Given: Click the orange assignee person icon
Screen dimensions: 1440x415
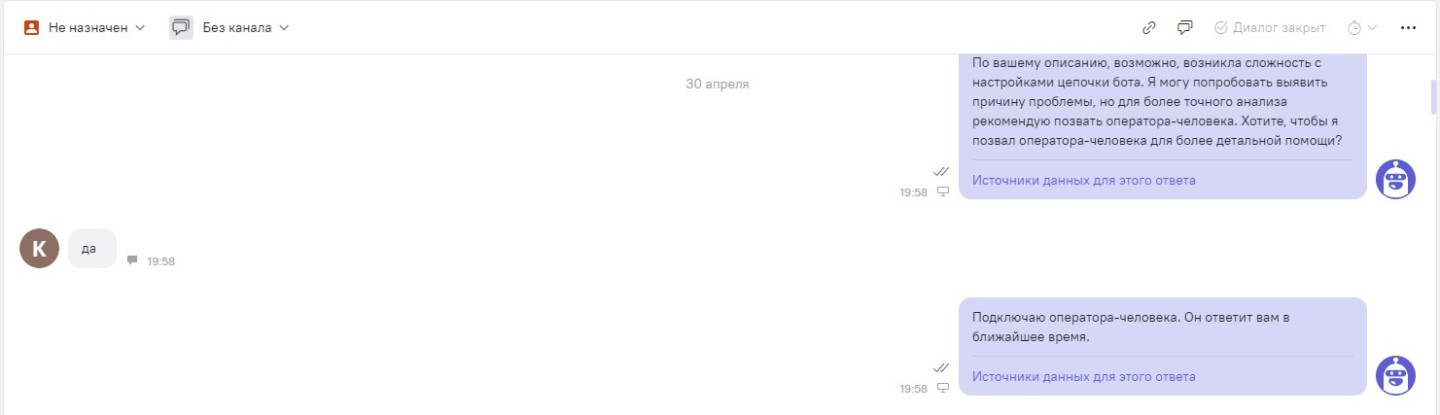Looking at the screenshot, I should (31, 27).
